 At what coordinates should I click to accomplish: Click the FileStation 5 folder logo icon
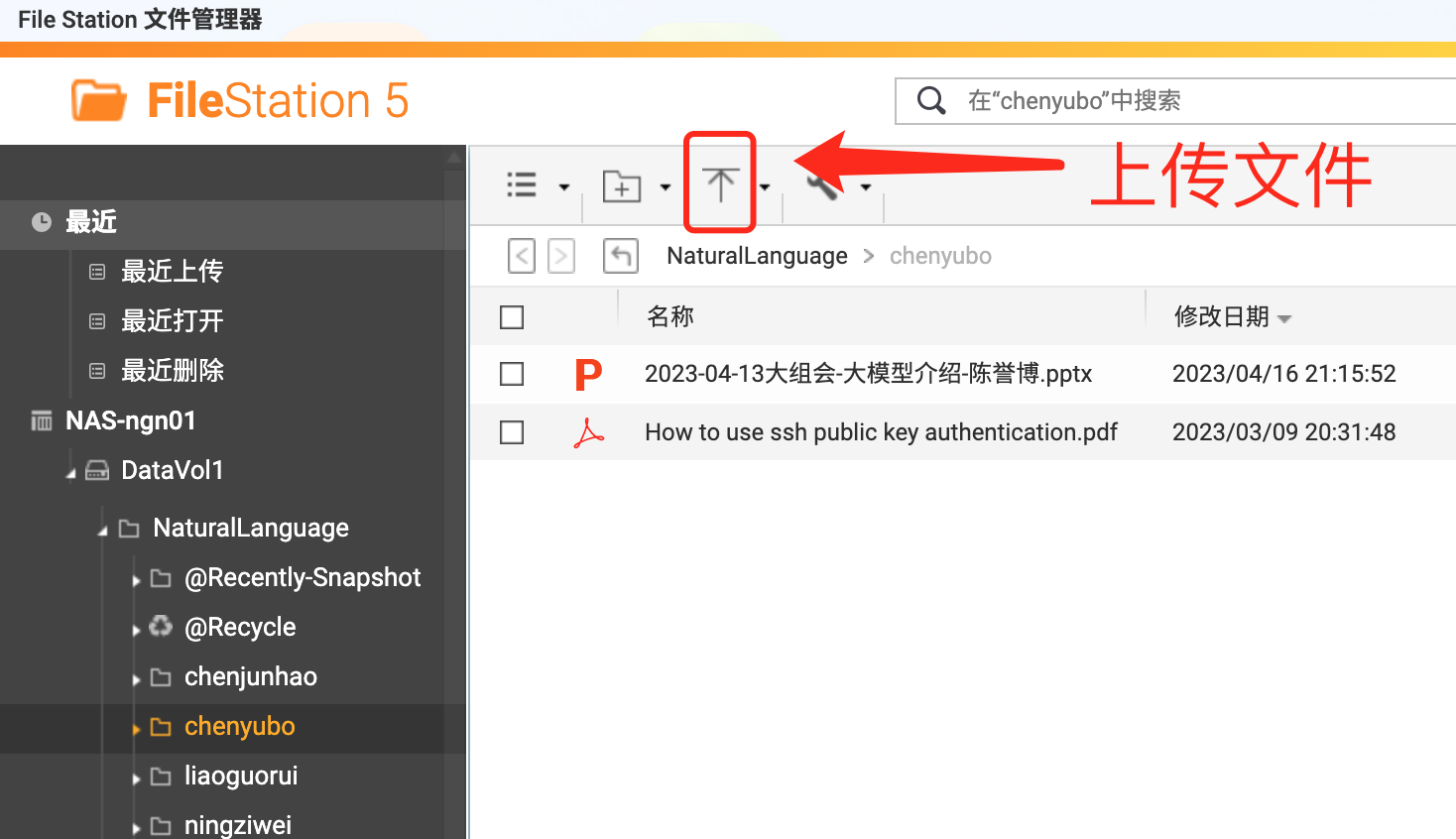pyautogui.click(x=98, y=101)
